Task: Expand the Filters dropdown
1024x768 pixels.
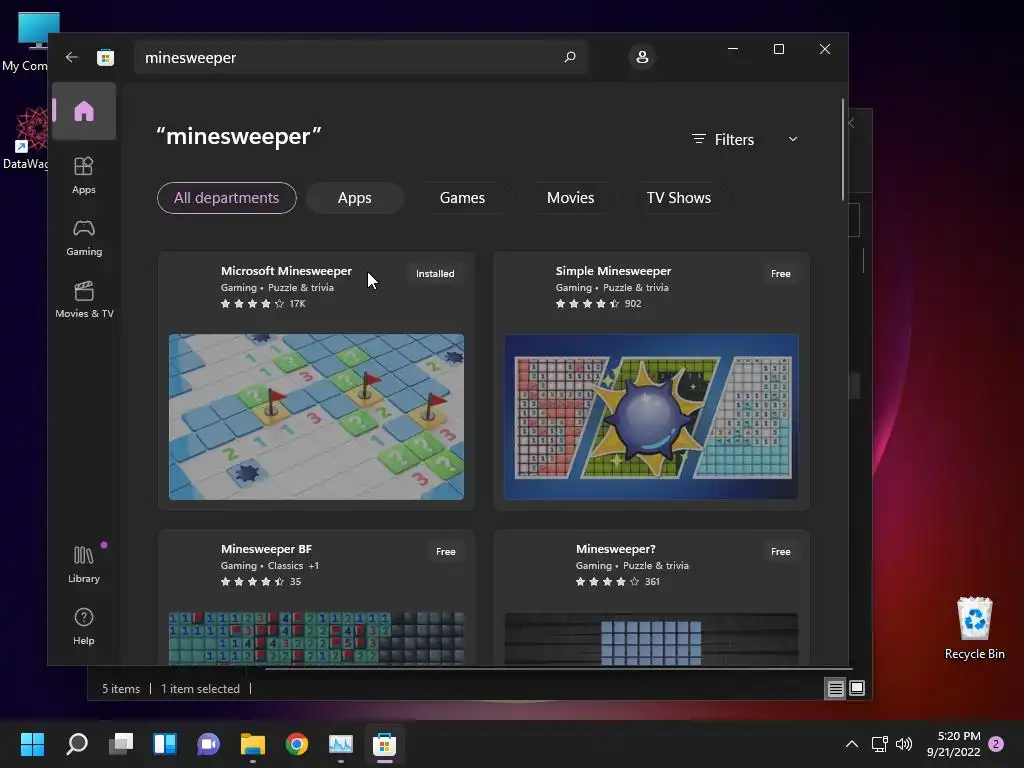Action: point(744,139)
